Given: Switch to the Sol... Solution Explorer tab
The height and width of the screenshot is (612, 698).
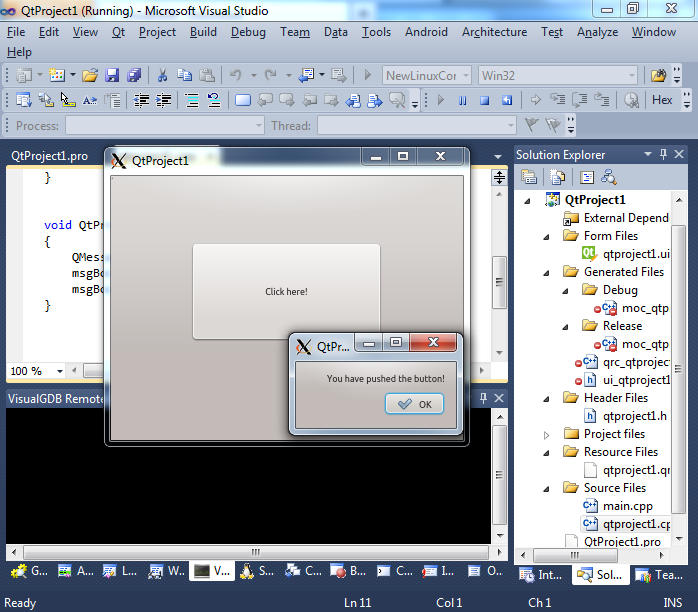Looking at the screenshot, I should 601,575.
